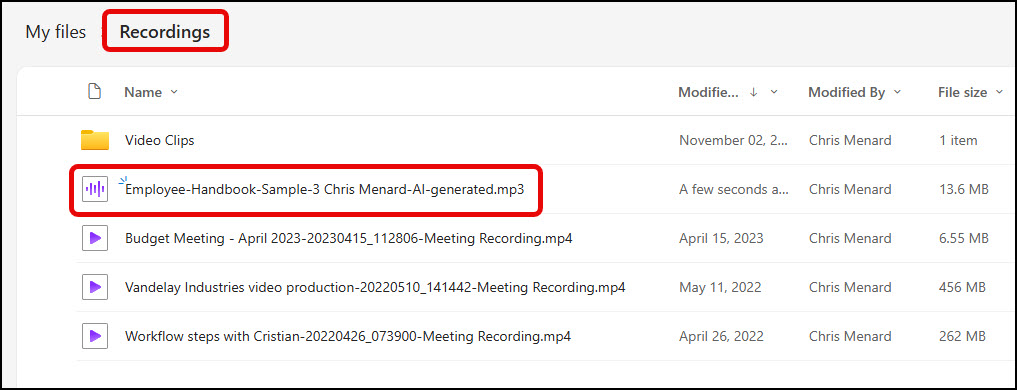1017x390 pixels.
Task: Open the File size column dropdown
Action: 999,92
